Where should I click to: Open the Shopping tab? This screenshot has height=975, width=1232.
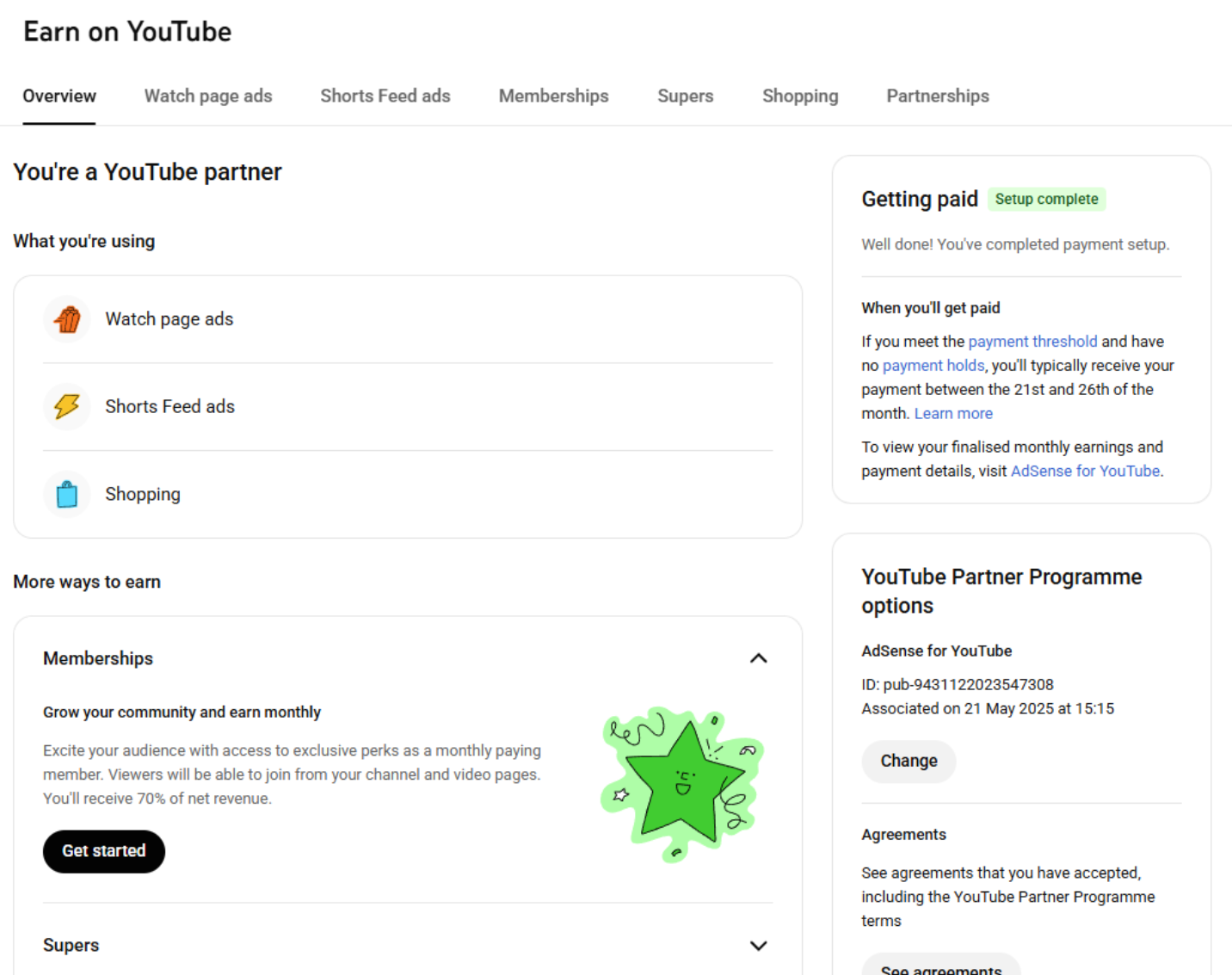pos(799,96)
